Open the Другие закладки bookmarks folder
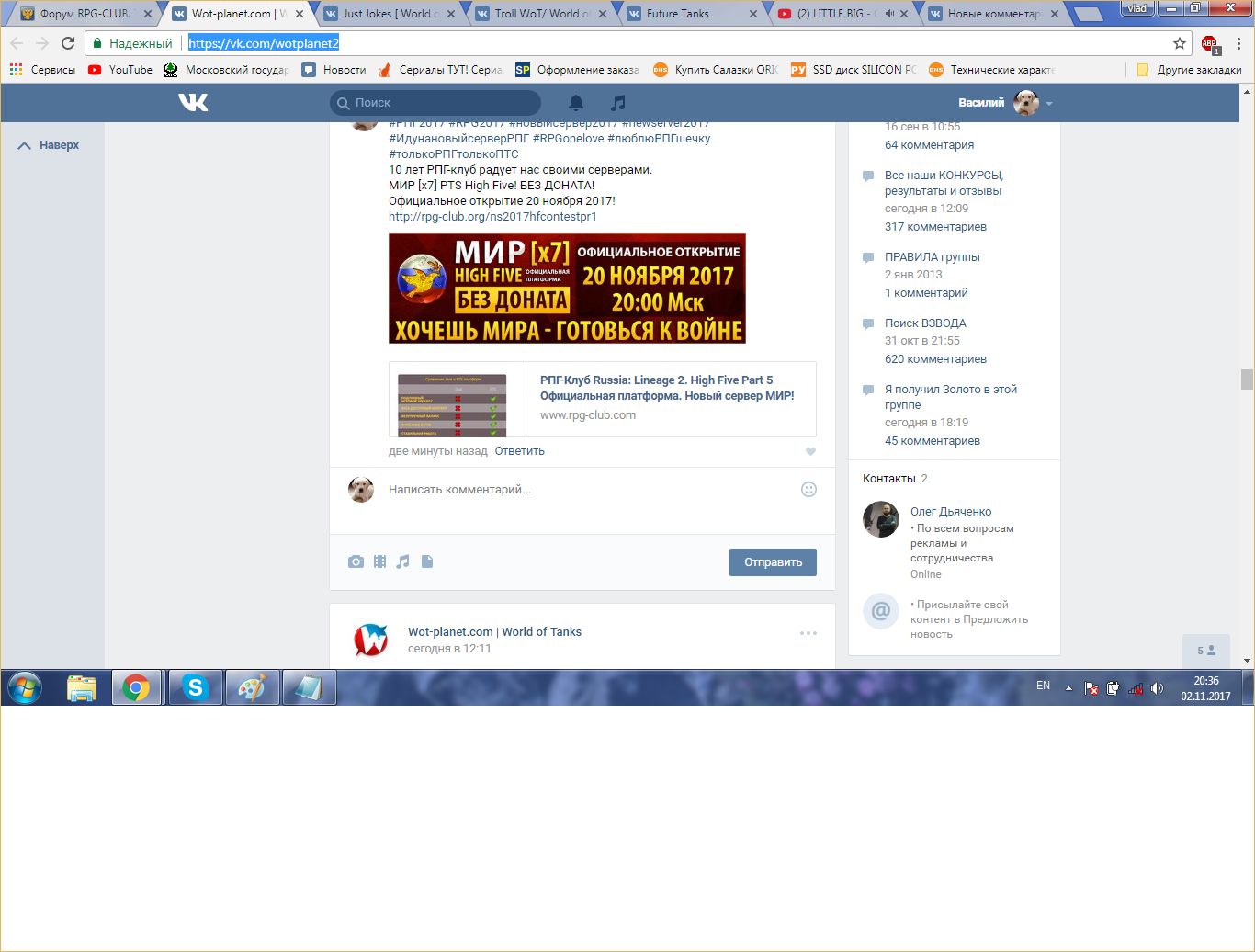 [1189, 70]
